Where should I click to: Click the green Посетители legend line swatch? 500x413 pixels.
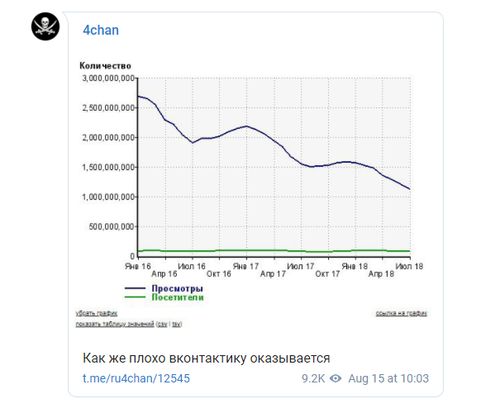(135, 297)
